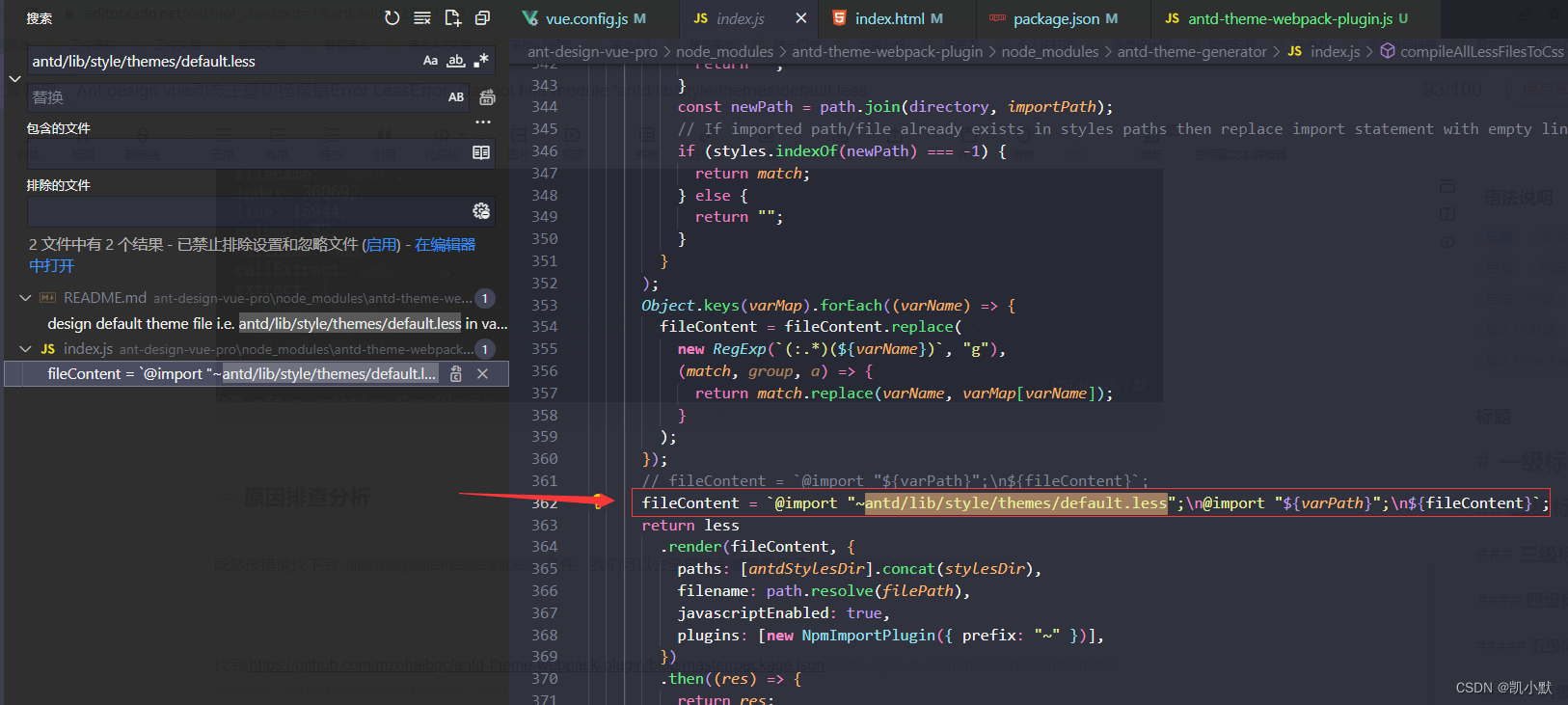Dismiss the fileContent match result
Screen dimensions: 1568x705
click(x=482, y=374)
